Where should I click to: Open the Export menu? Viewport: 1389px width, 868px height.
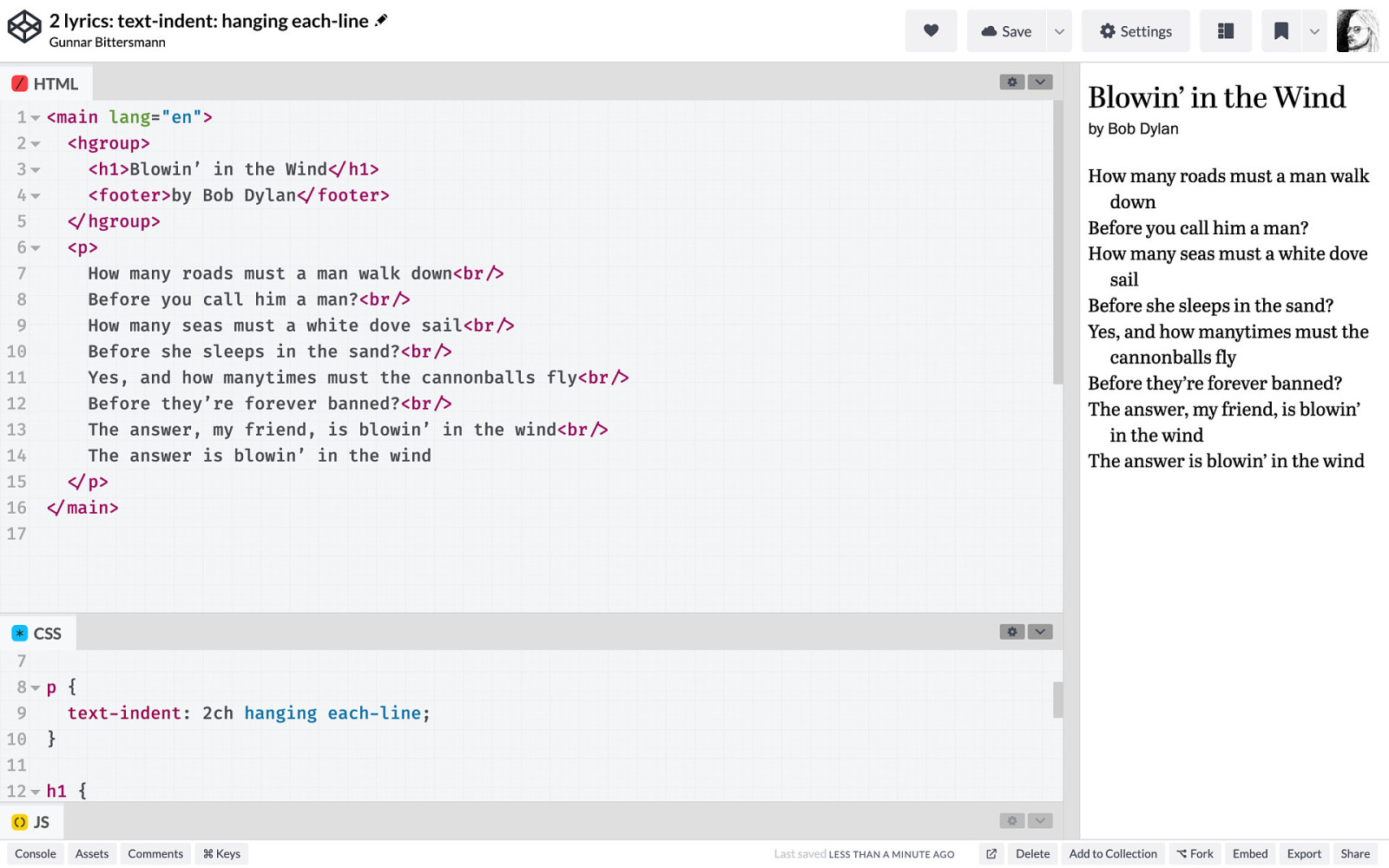tap(1304, 854)
